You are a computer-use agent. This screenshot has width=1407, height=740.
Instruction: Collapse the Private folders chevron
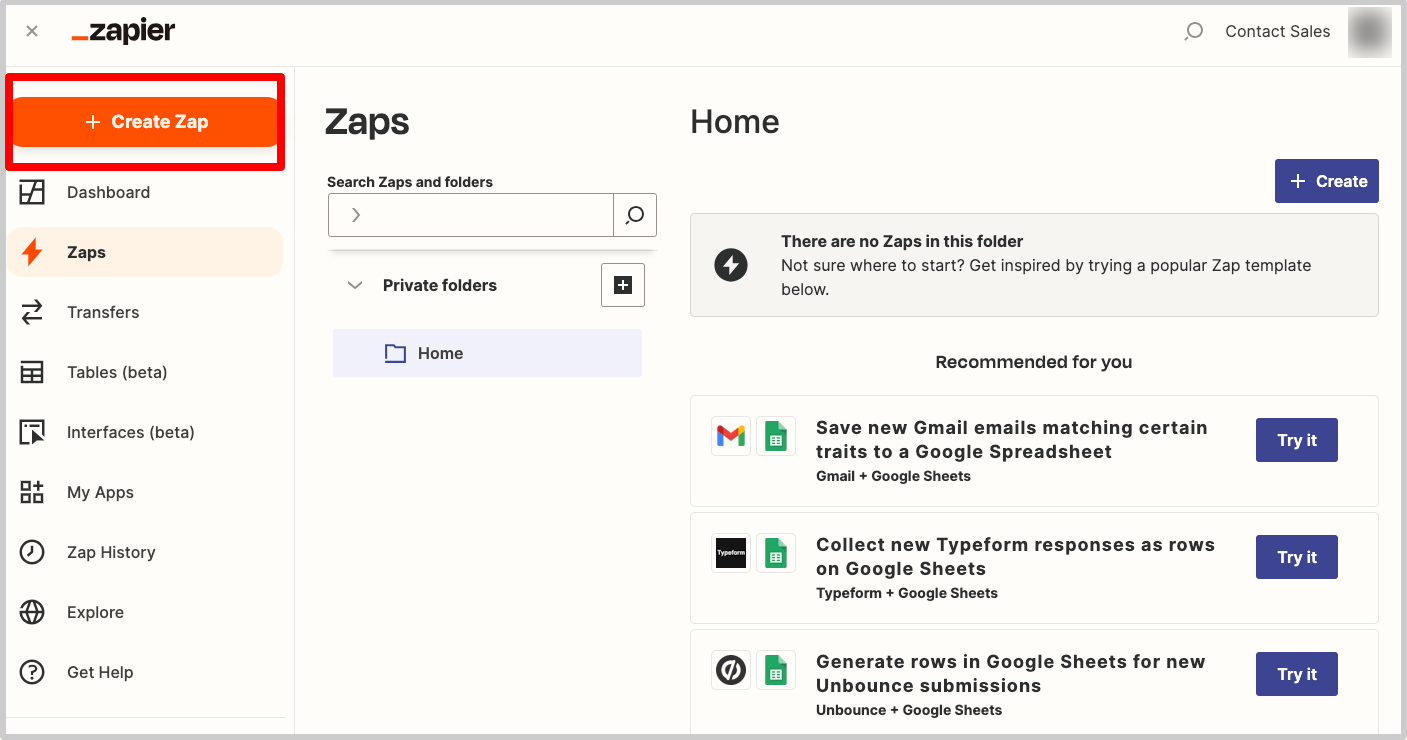(354, 285)
